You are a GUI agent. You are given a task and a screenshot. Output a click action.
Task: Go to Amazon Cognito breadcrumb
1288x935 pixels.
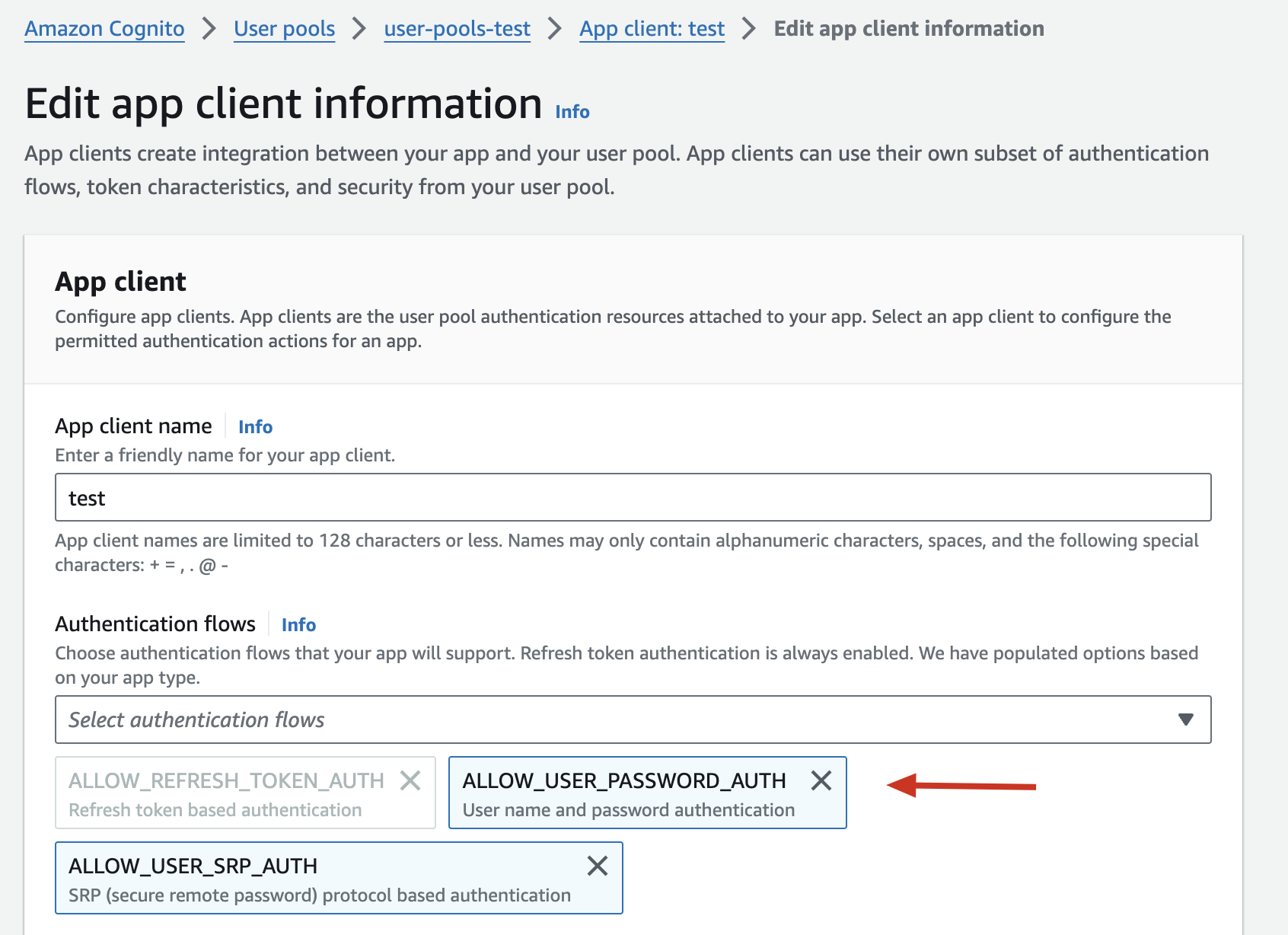pos(104,29)
